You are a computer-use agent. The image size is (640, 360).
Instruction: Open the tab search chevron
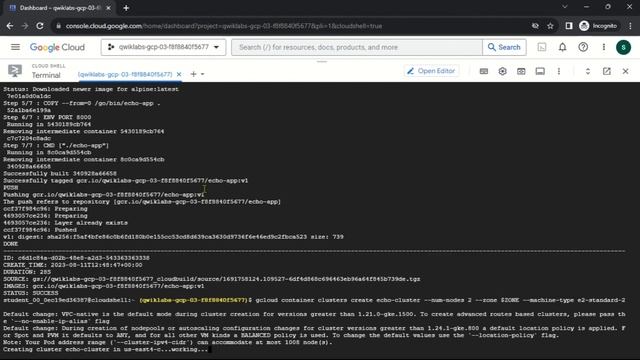[564, 7]
